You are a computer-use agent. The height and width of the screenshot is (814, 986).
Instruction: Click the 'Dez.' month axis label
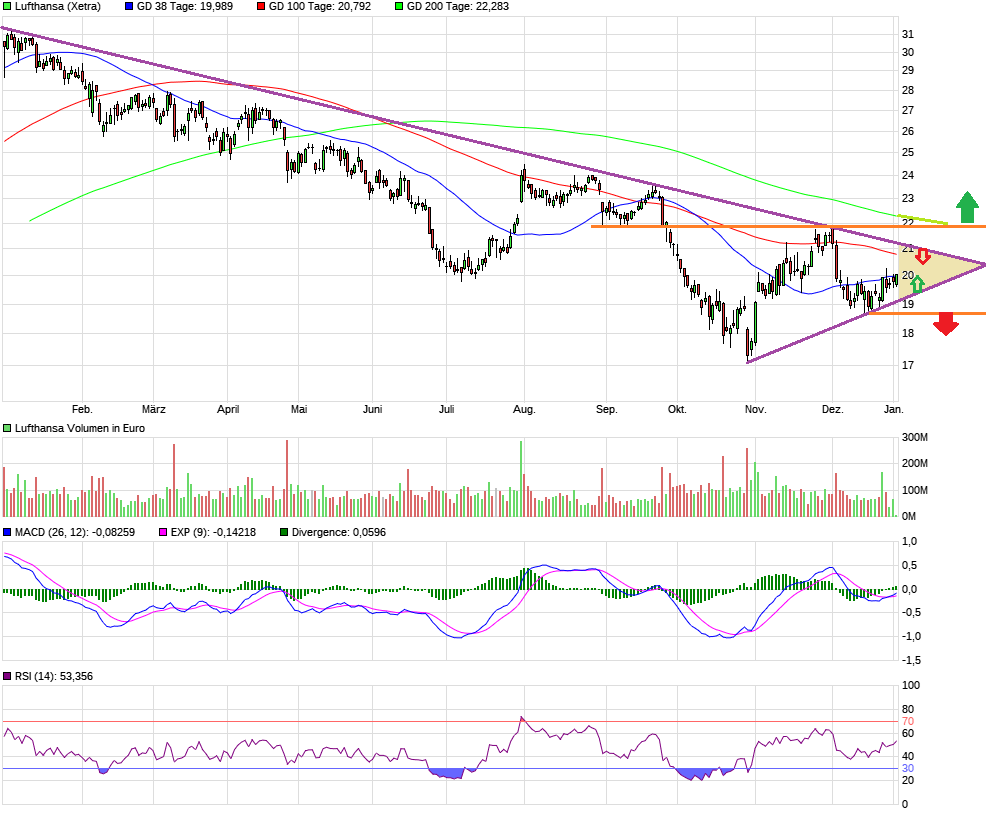pyautogui.click(x=833, y=410)
